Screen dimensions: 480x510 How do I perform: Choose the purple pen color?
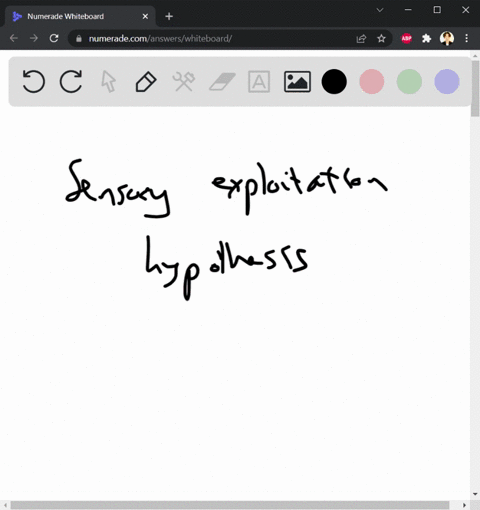[447, 81]
